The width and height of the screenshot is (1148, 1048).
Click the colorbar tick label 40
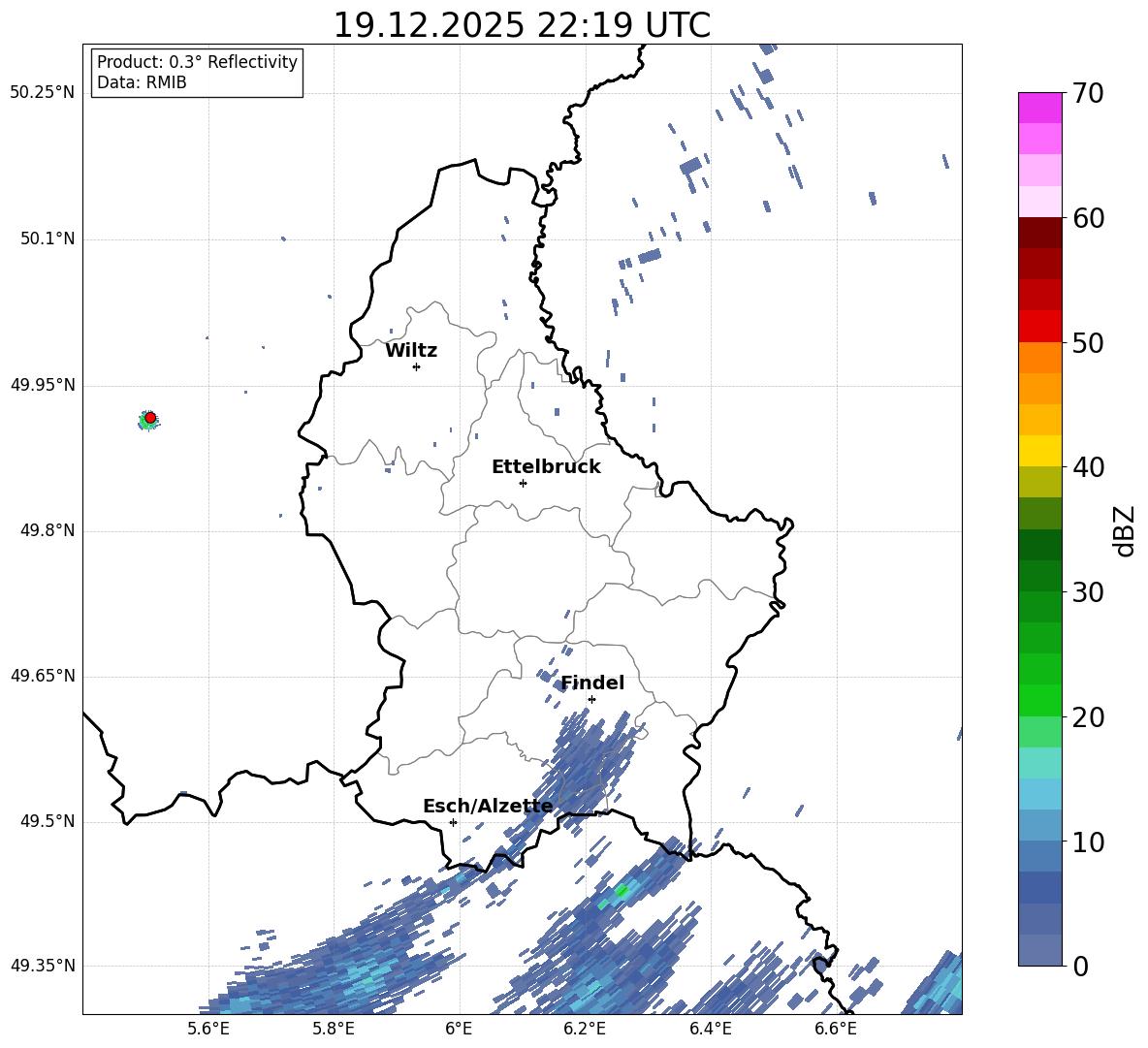coord(1088,467)
